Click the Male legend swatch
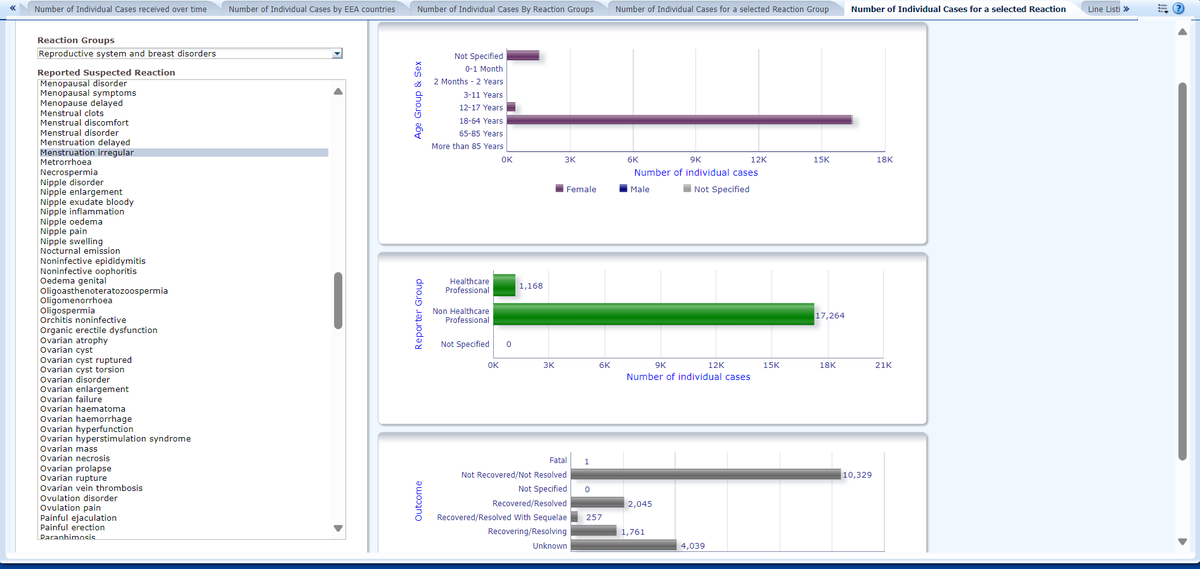 (x=624, y=189)
